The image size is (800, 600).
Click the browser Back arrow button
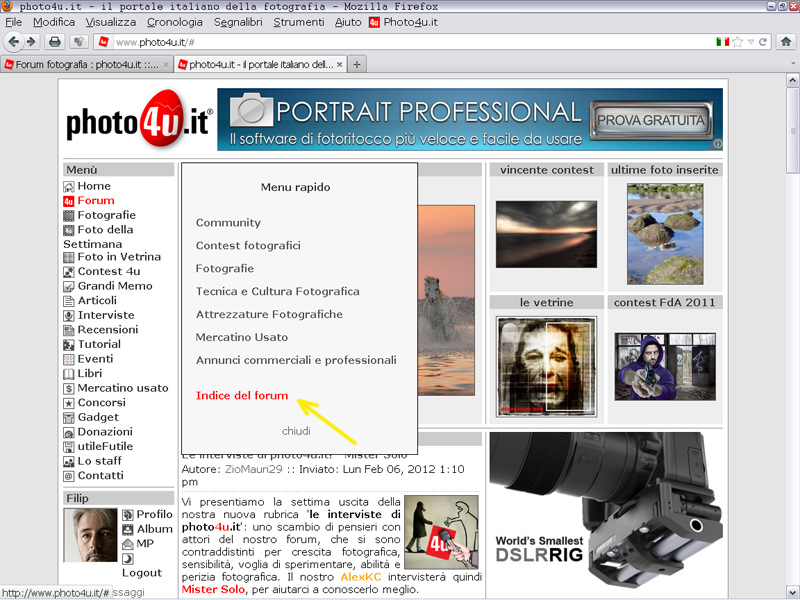[12, 42]
